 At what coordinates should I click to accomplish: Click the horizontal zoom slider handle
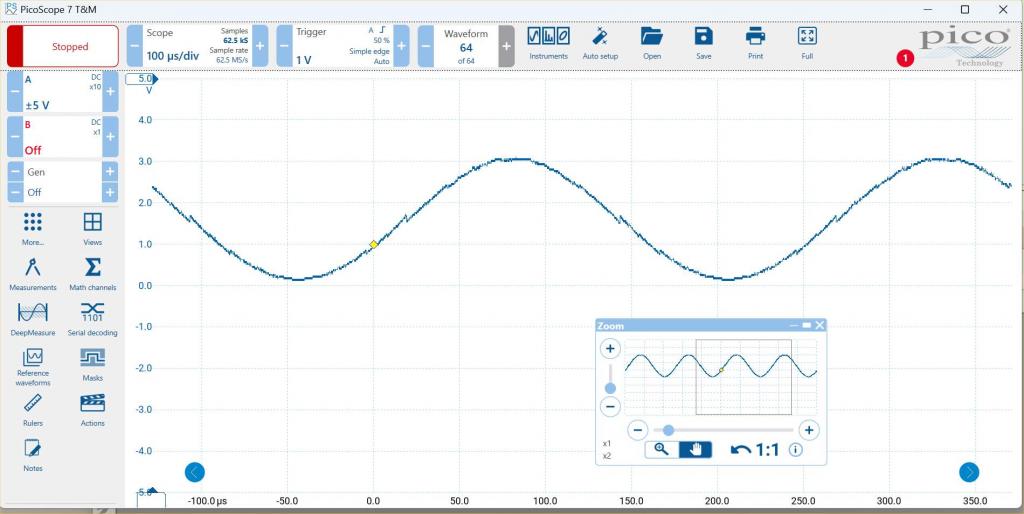(668, 430)
